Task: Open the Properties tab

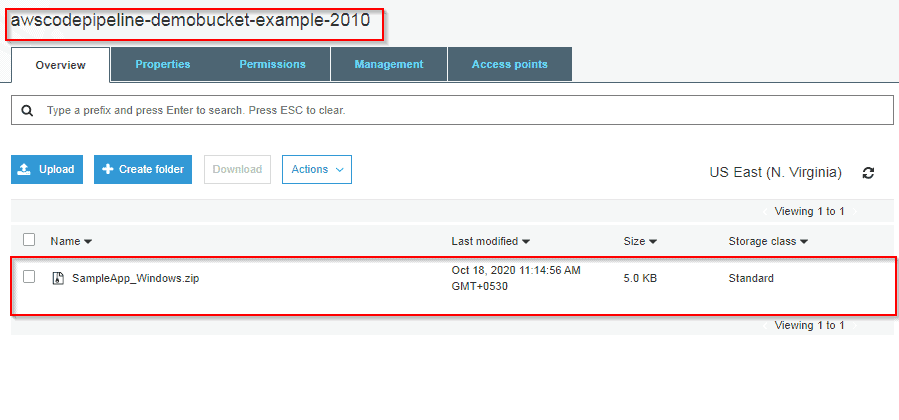Action: coord(163,64)
